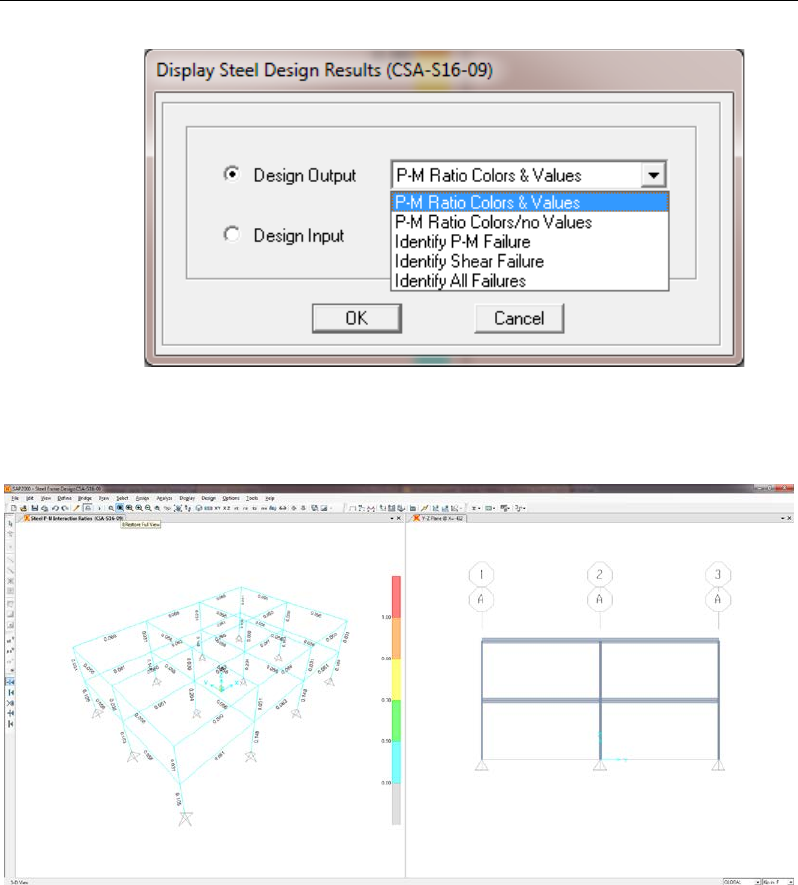Click the snap to intersections sidebar icon
Image resolution: width=798 pixels, height=885 pixels.
pos(10,703)
